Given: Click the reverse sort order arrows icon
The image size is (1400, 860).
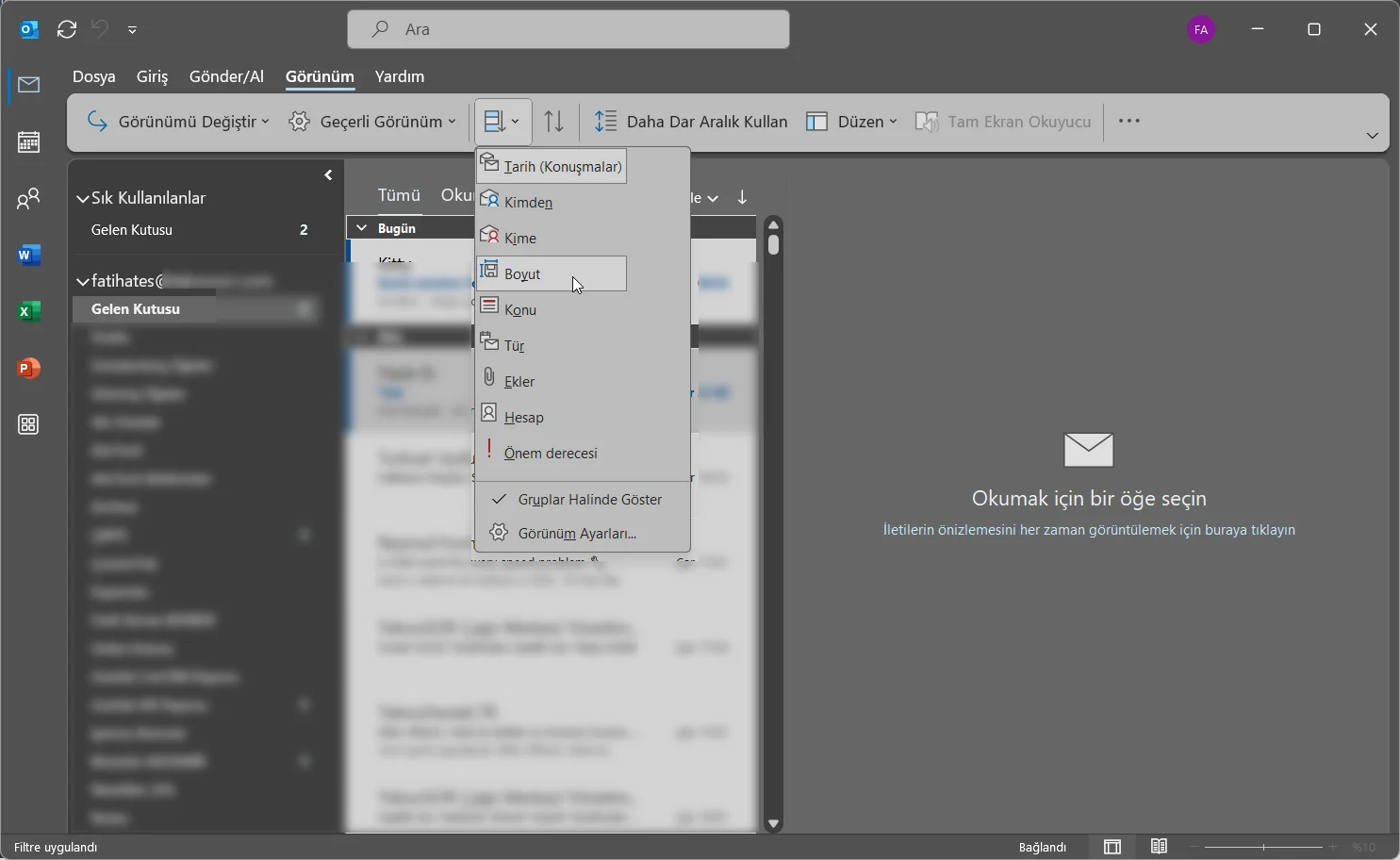Looking at the screenshot, I should click(x=555, y=122).
